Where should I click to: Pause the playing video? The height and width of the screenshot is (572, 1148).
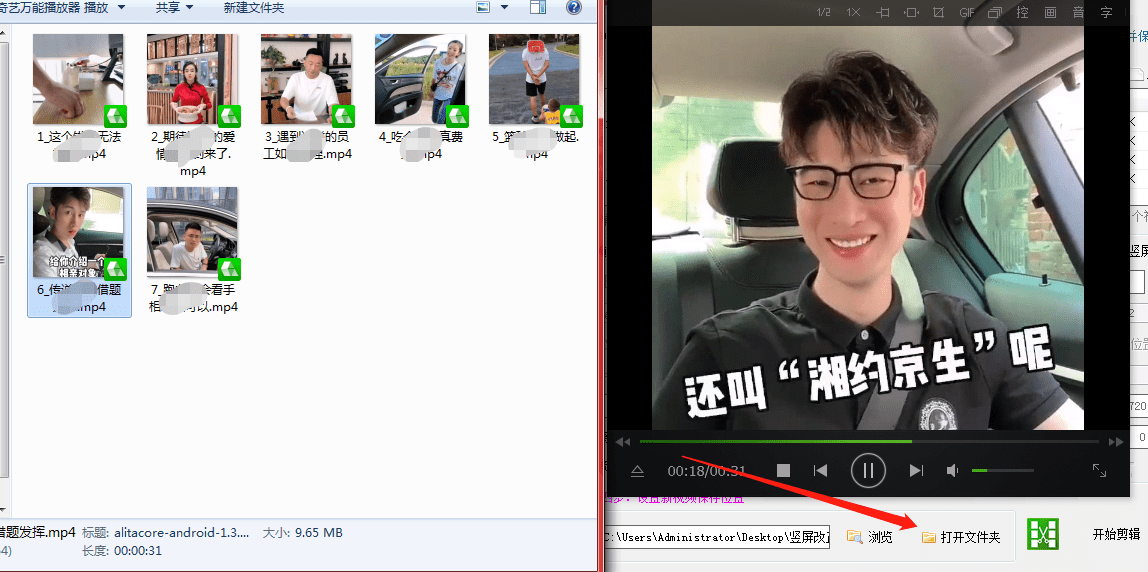point(868,470)
